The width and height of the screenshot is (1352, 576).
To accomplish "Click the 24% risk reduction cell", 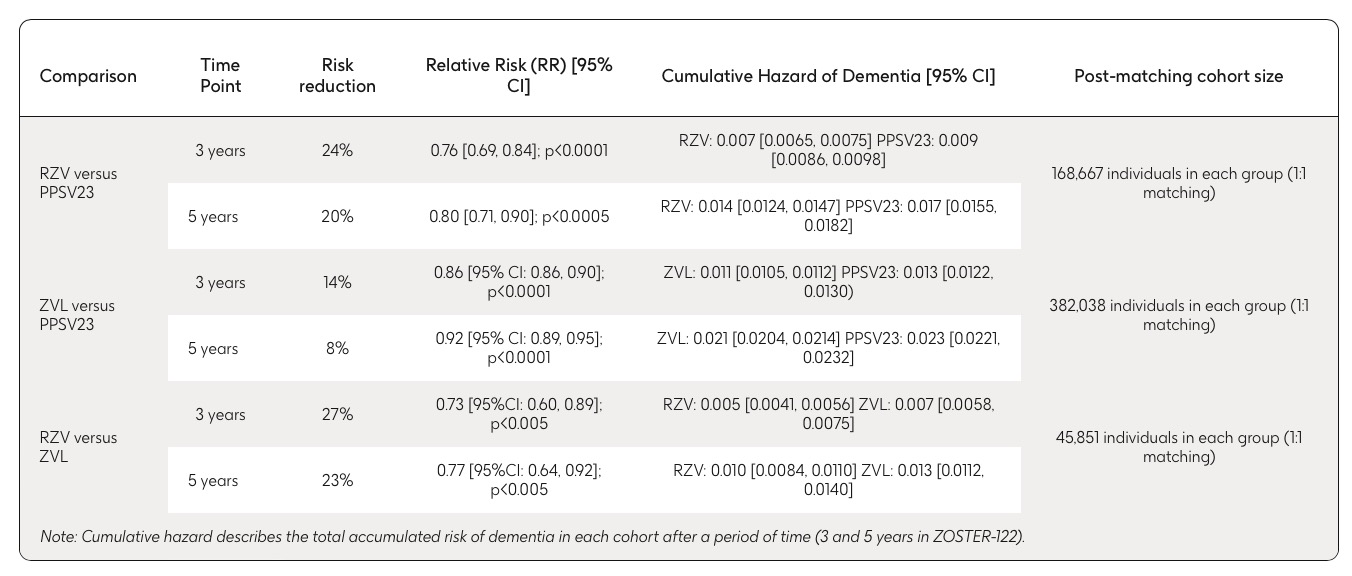I will (x=338, y=151).
